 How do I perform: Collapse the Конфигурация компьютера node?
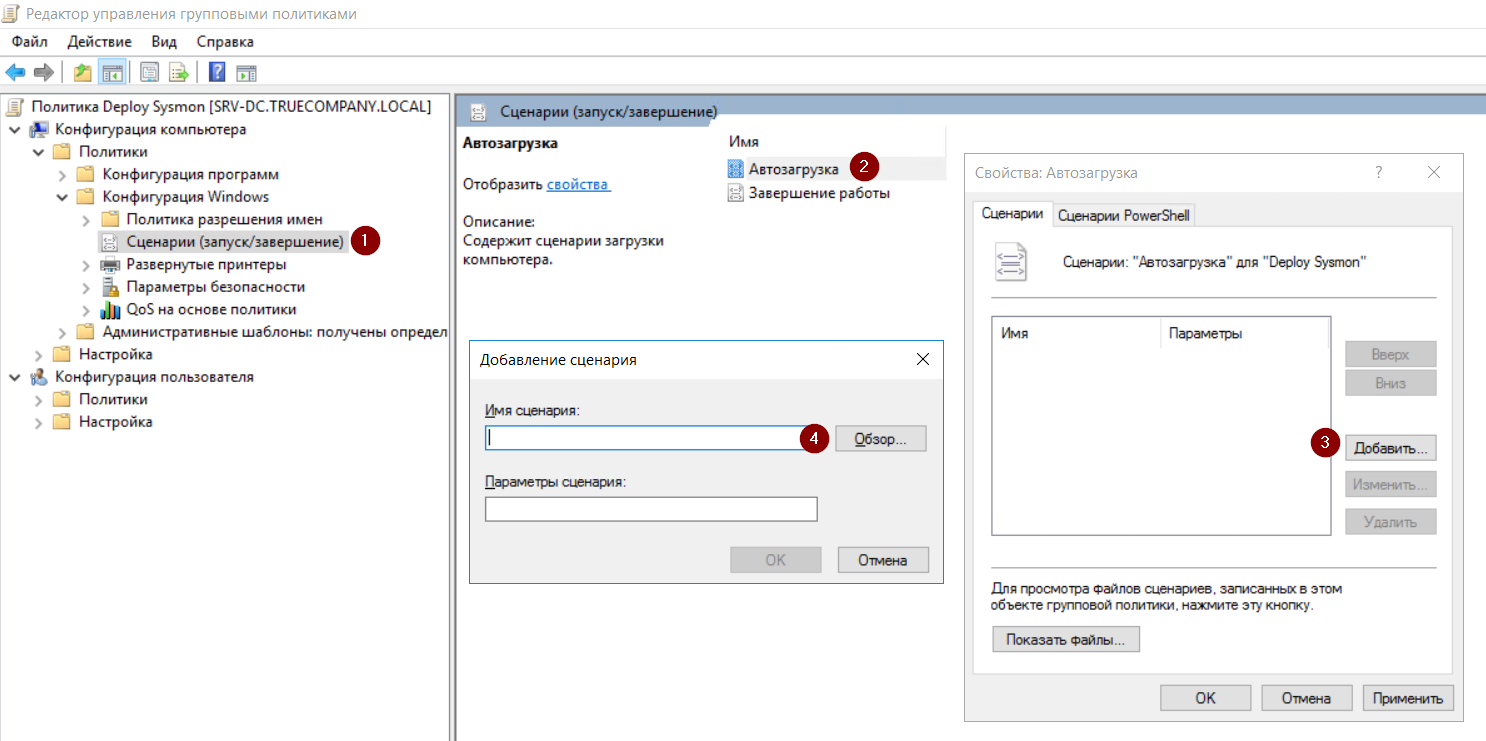tap(15, 130)
